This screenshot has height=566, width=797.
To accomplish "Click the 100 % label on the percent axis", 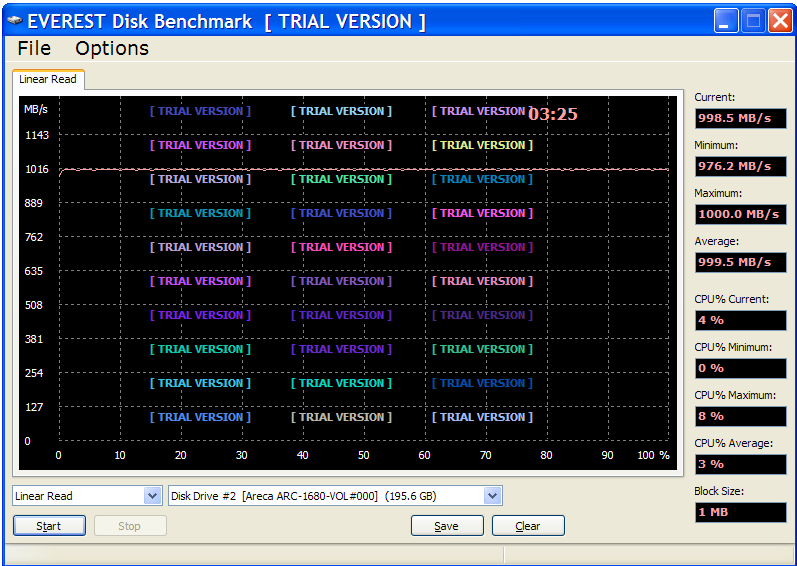I will 654,455.
